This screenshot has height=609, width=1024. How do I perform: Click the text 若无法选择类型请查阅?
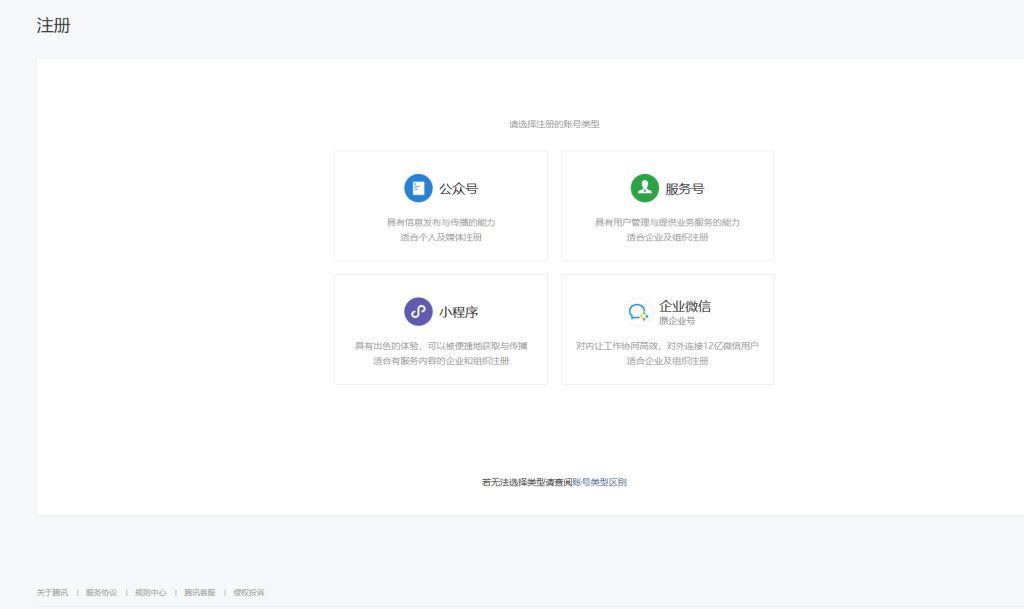527,482
